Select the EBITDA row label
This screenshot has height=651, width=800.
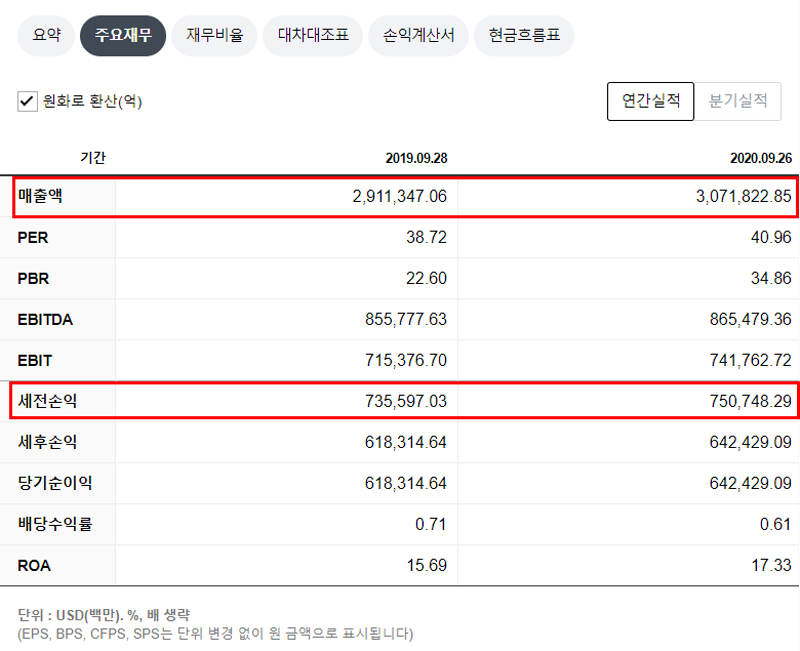[45, 319]
